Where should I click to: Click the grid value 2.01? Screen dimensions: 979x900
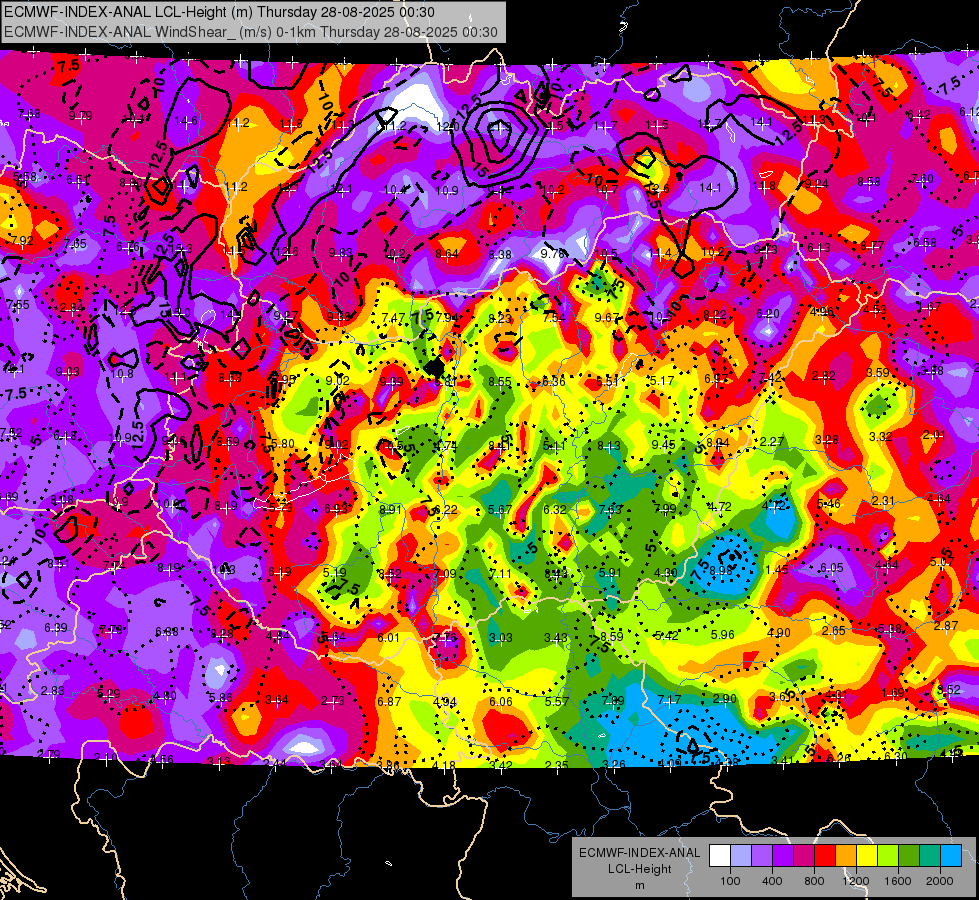click(x=934, y=435)
